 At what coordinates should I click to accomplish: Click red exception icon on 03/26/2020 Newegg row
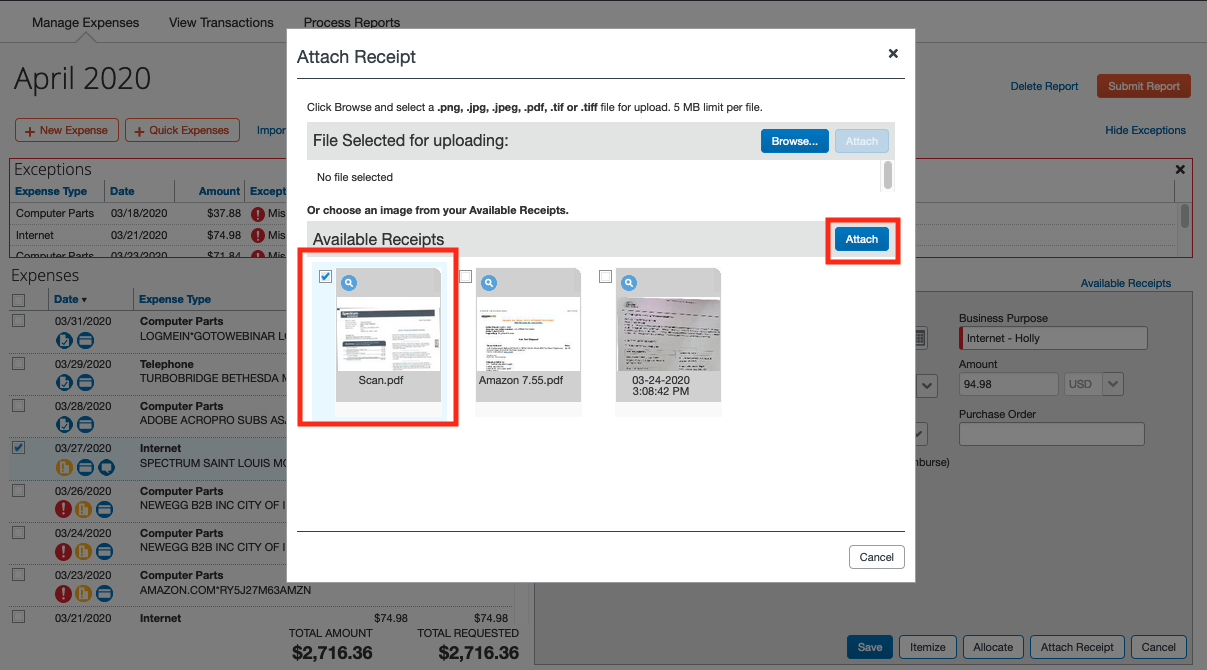[x=63, y=509]
